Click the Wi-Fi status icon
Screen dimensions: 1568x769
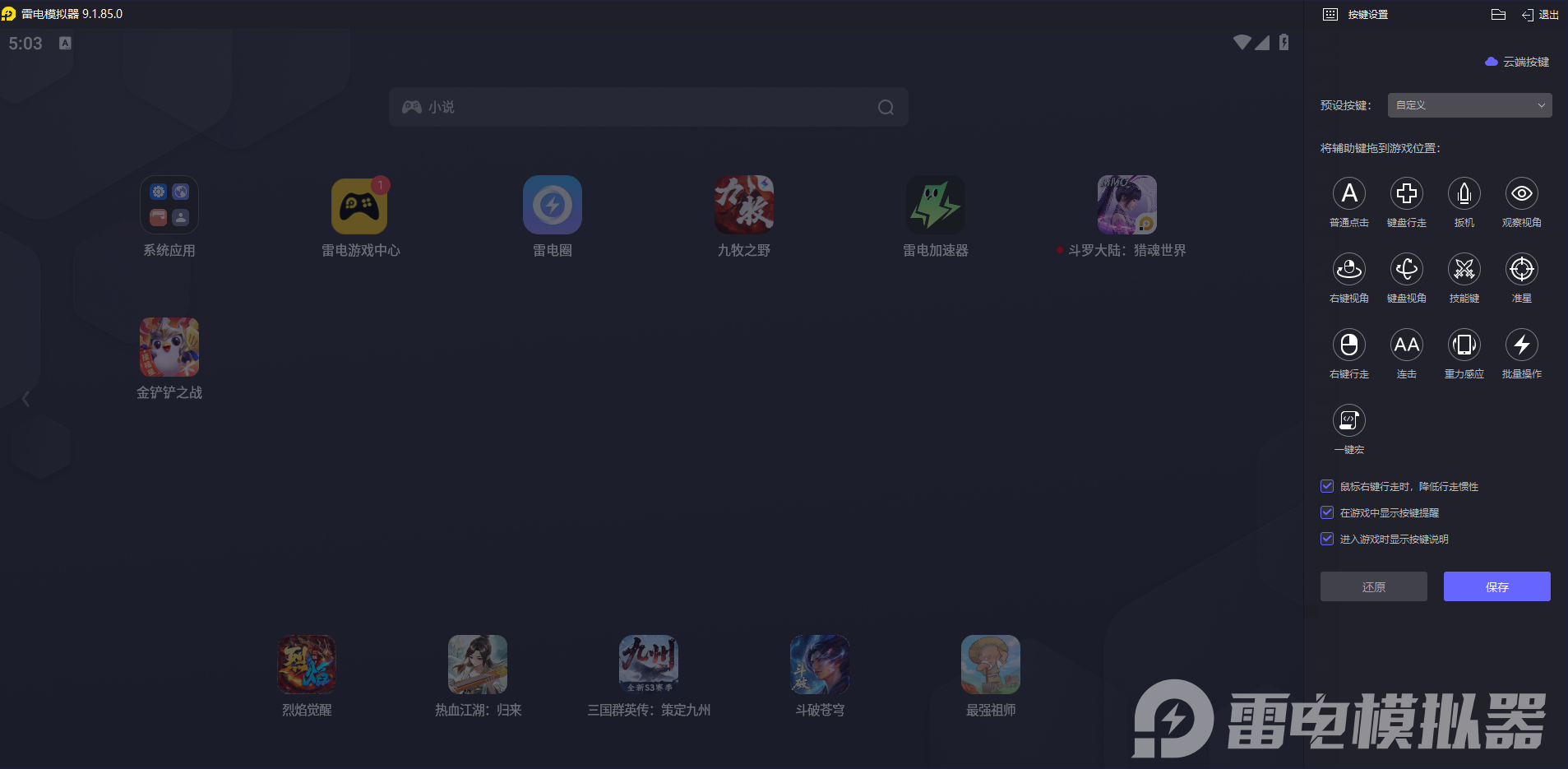pyautogui.click(x=1242, y=42)
